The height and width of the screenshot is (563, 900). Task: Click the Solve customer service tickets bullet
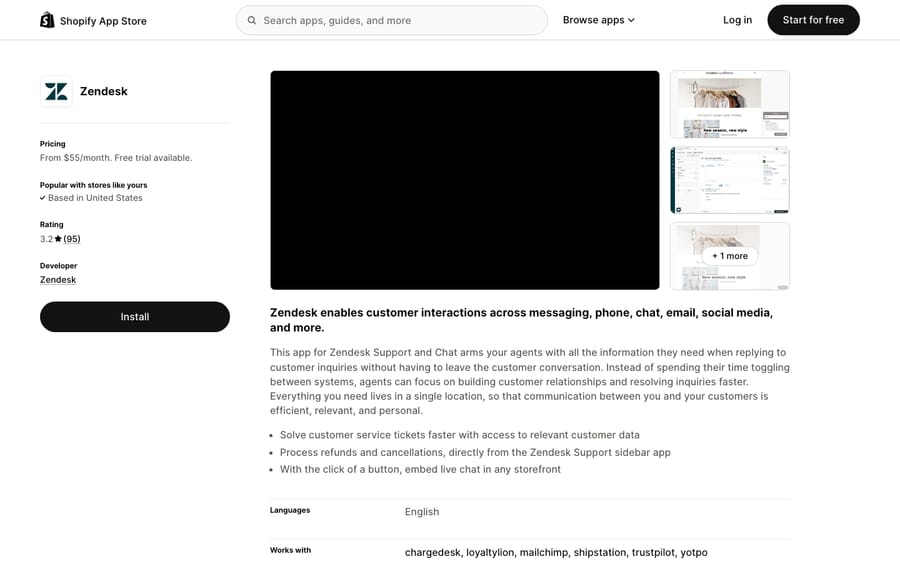click(x=460, y=435)
